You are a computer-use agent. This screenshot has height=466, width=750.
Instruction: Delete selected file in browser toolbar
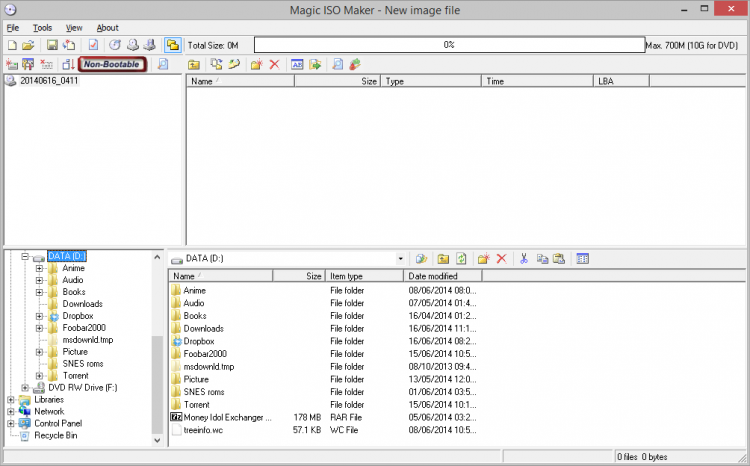pos(501,259)
